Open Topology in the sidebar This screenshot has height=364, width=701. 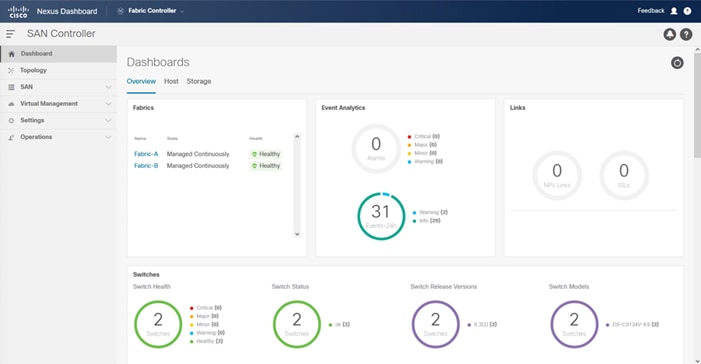point(58,70)
